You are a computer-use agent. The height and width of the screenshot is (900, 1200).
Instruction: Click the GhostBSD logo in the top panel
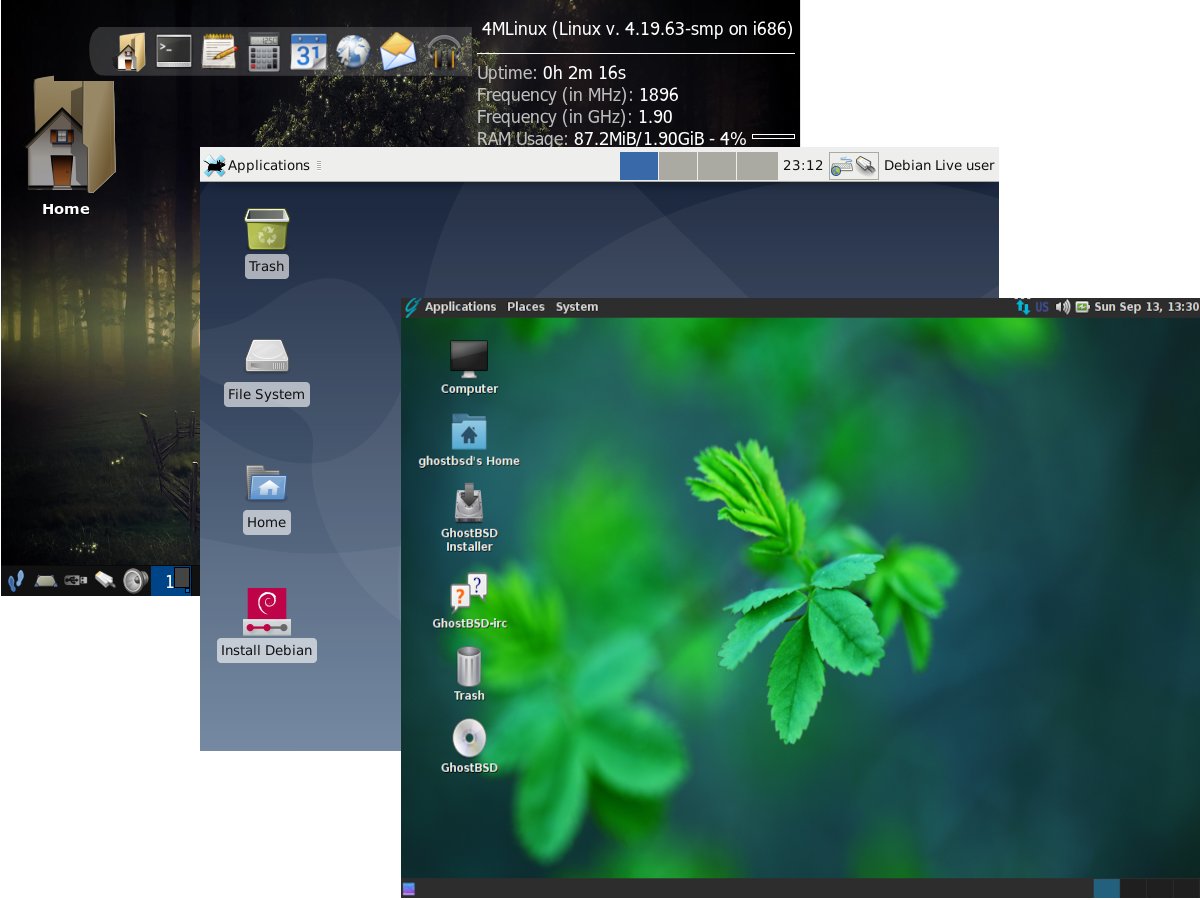[x=411, y=307]
